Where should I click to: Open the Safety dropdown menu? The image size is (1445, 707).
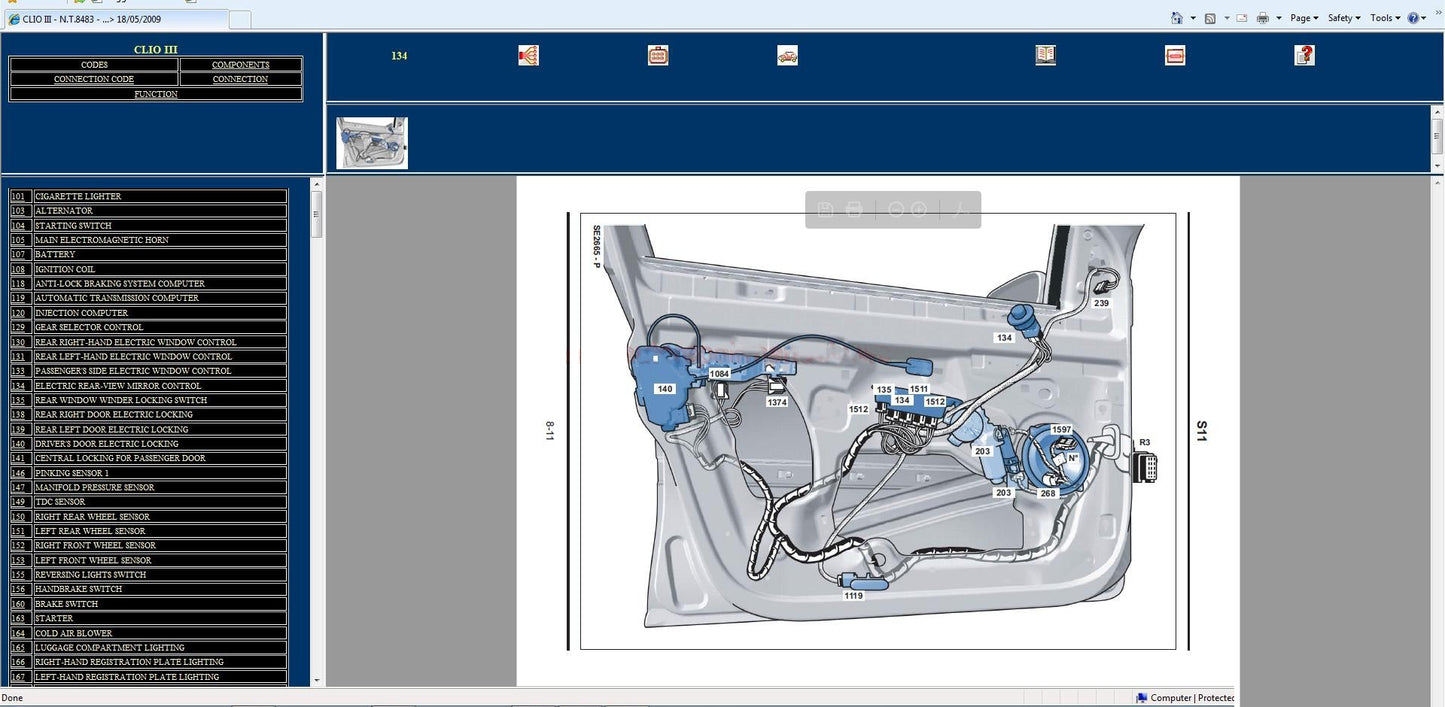point(1344,18)
